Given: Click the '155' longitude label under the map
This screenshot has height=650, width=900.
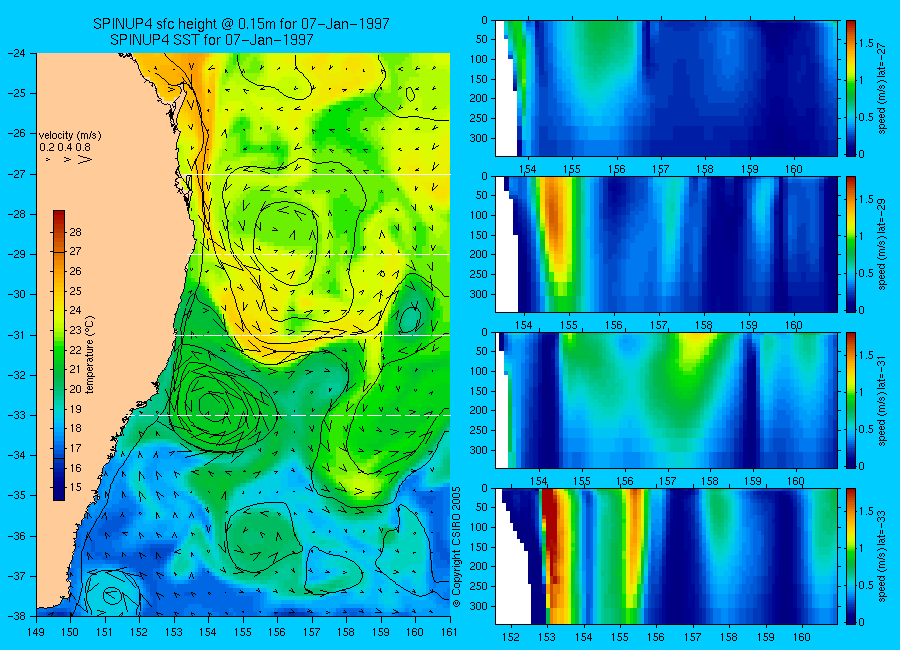Looking at the screenshot, I should click(243, 632).
